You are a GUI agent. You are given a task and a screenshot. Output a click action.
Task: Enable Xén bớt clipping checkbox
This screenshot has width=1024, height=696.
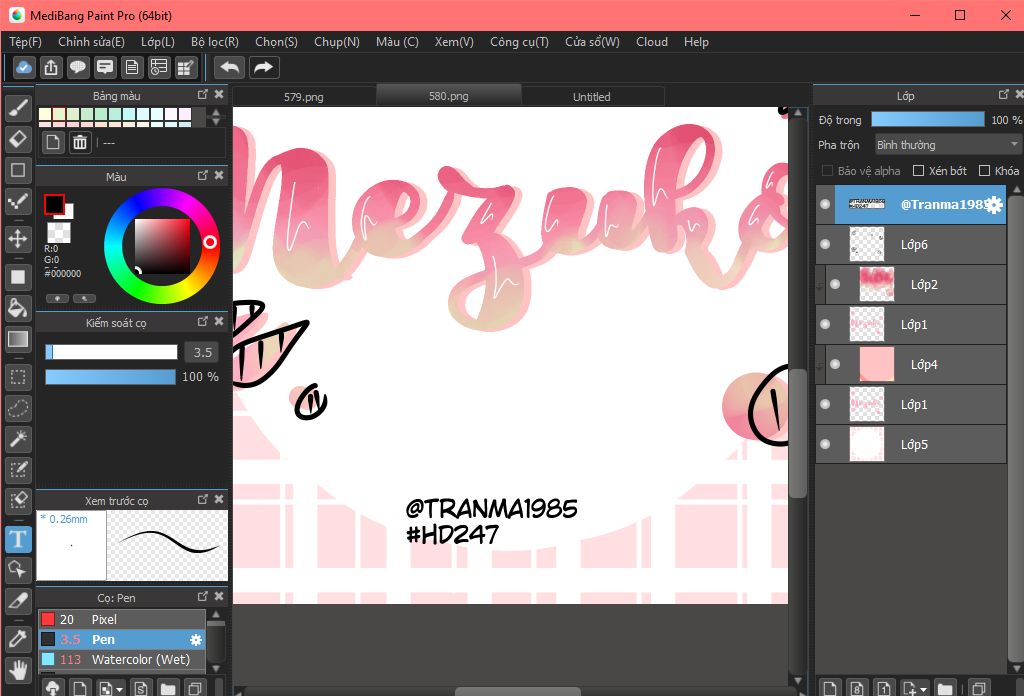point(918,170)
